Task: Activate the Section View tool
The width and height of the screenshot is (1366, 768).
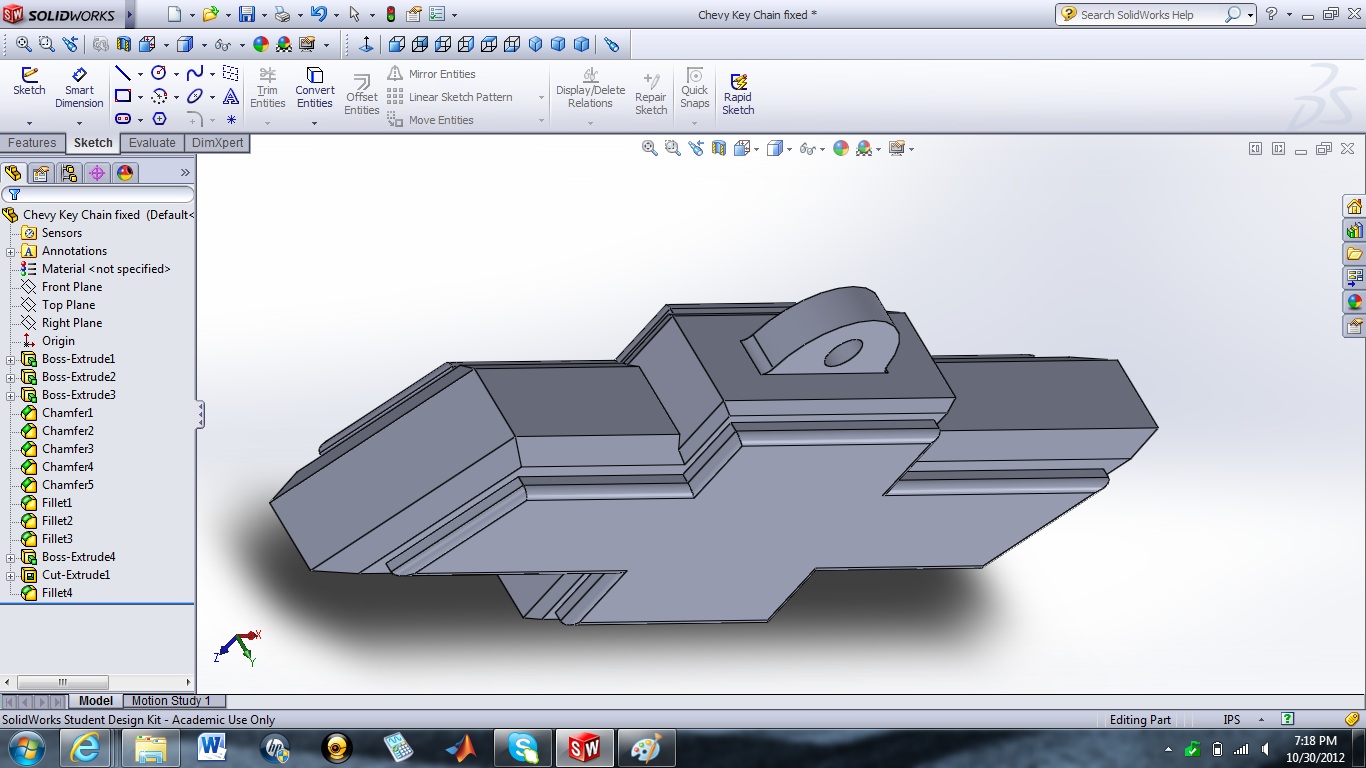Action: (718, 147)
